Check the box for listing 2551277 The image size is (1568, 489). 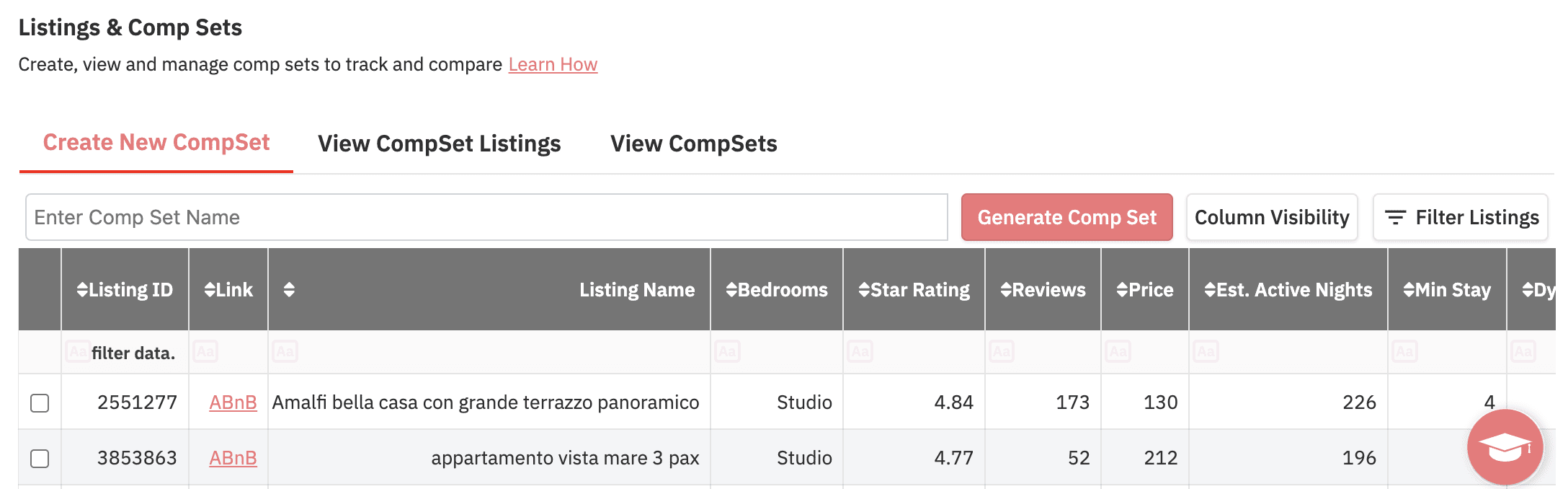click(40, 402)
